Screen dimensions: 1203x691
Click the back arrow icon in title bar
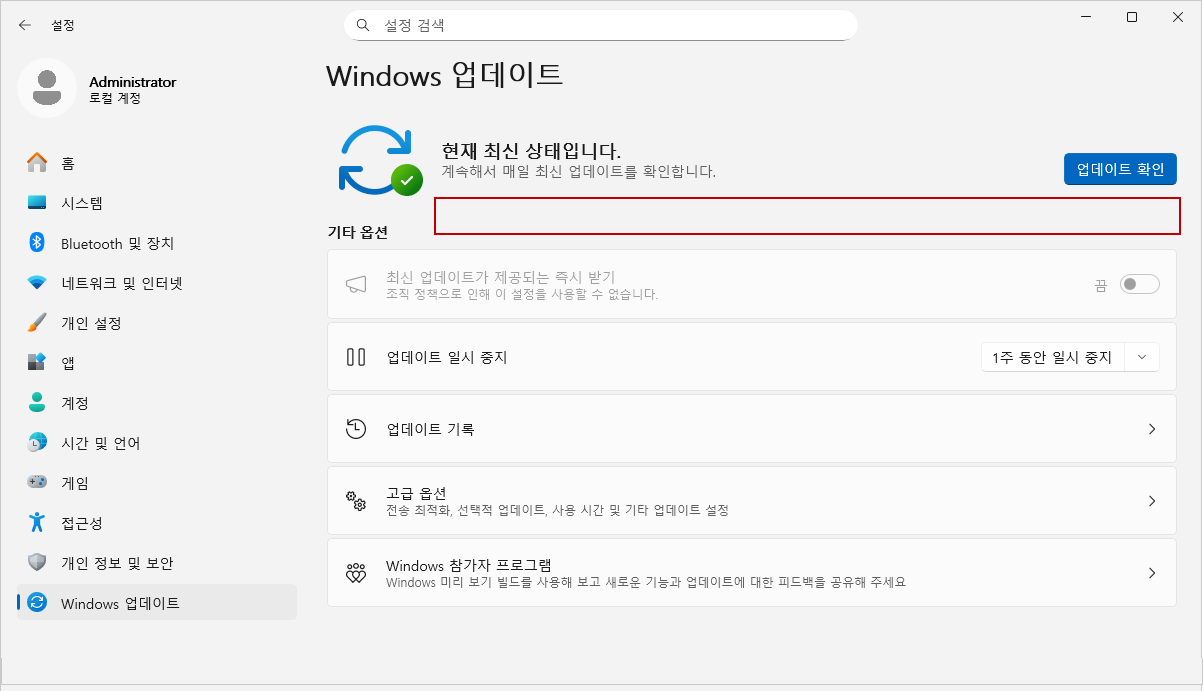pyautogui.click(x=25, y=25)
